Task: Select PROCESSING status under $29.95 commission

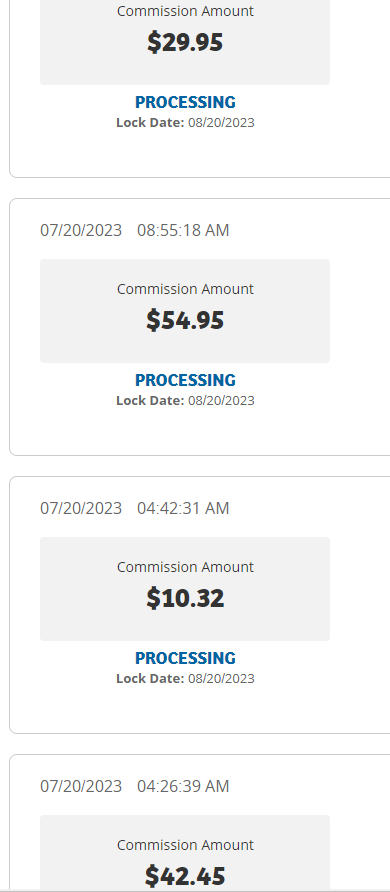Action: tap(185, 102)
